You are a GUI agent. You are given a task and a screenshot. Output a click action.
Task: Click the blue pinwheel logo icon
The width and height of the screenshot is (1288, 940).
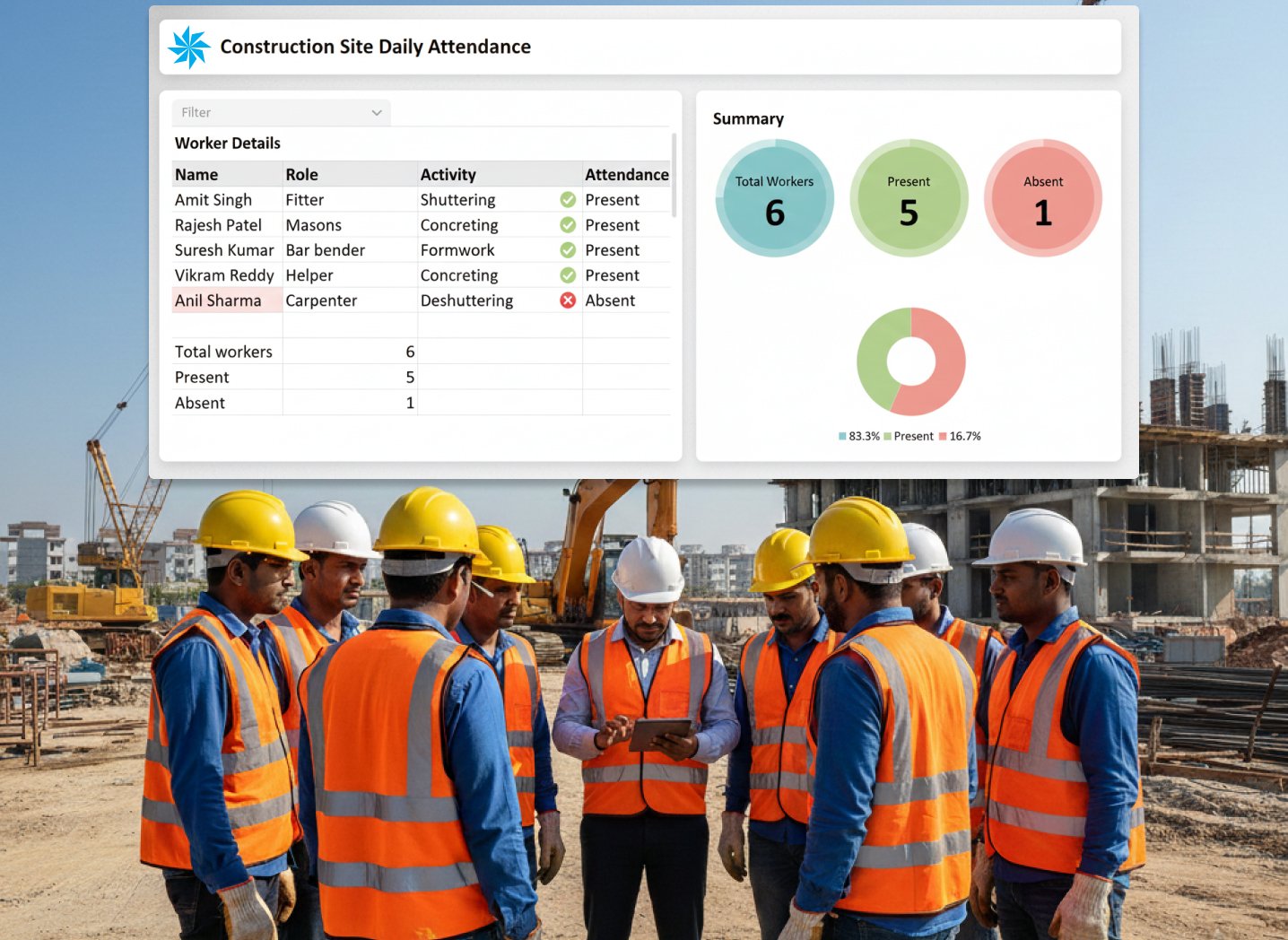[x=189, y=48]
